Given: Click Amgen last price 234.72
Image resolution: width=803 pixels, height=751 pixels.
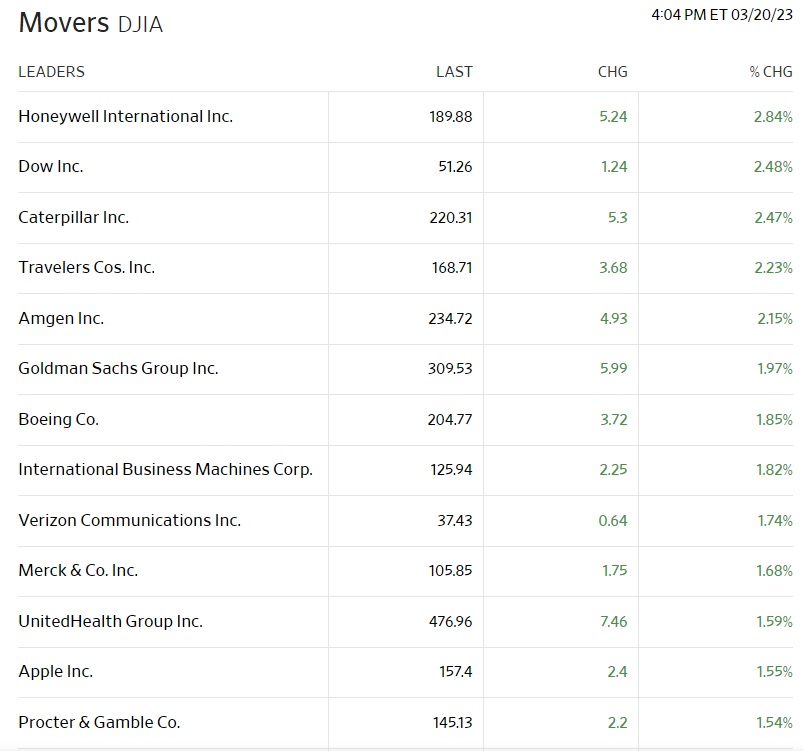Looking at the screenshot, I should pyautogui.click(x=450, y=319).
